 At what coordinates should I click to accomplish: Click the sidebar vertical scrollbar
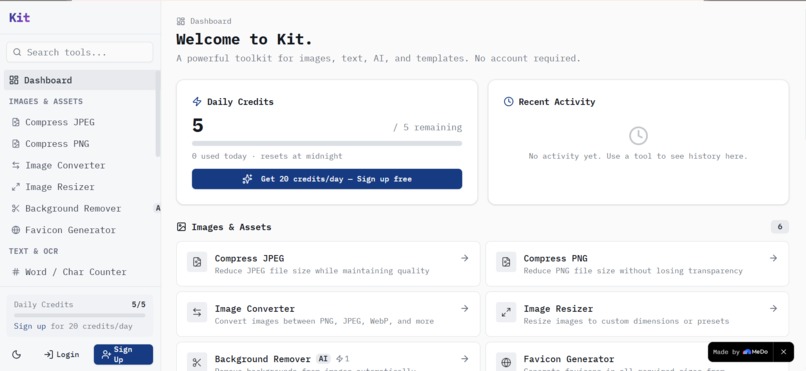tap(158, 114)
